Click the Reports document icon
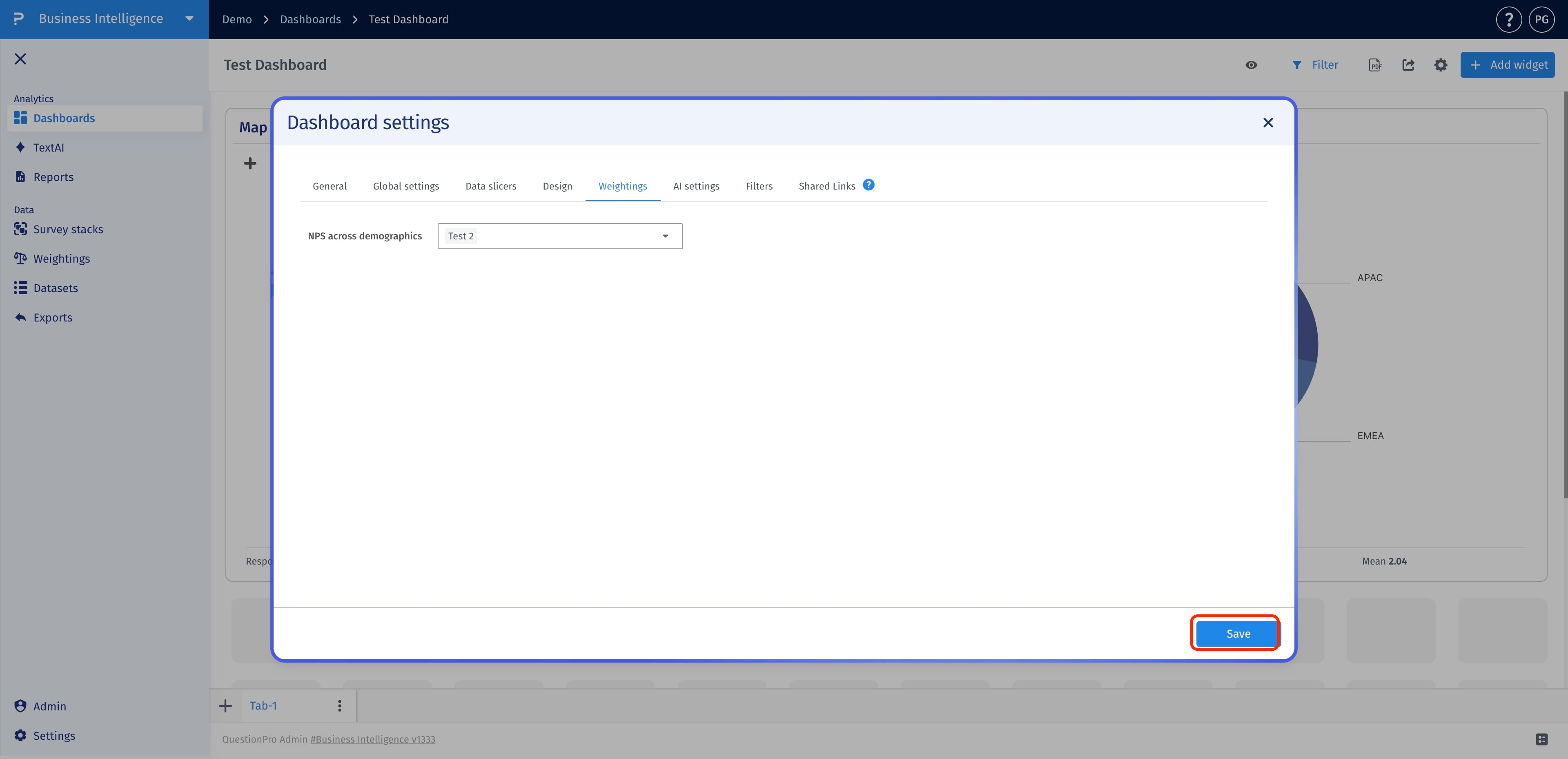The height and width of the screenshot is (759, 1568). (x=20, y=176)
